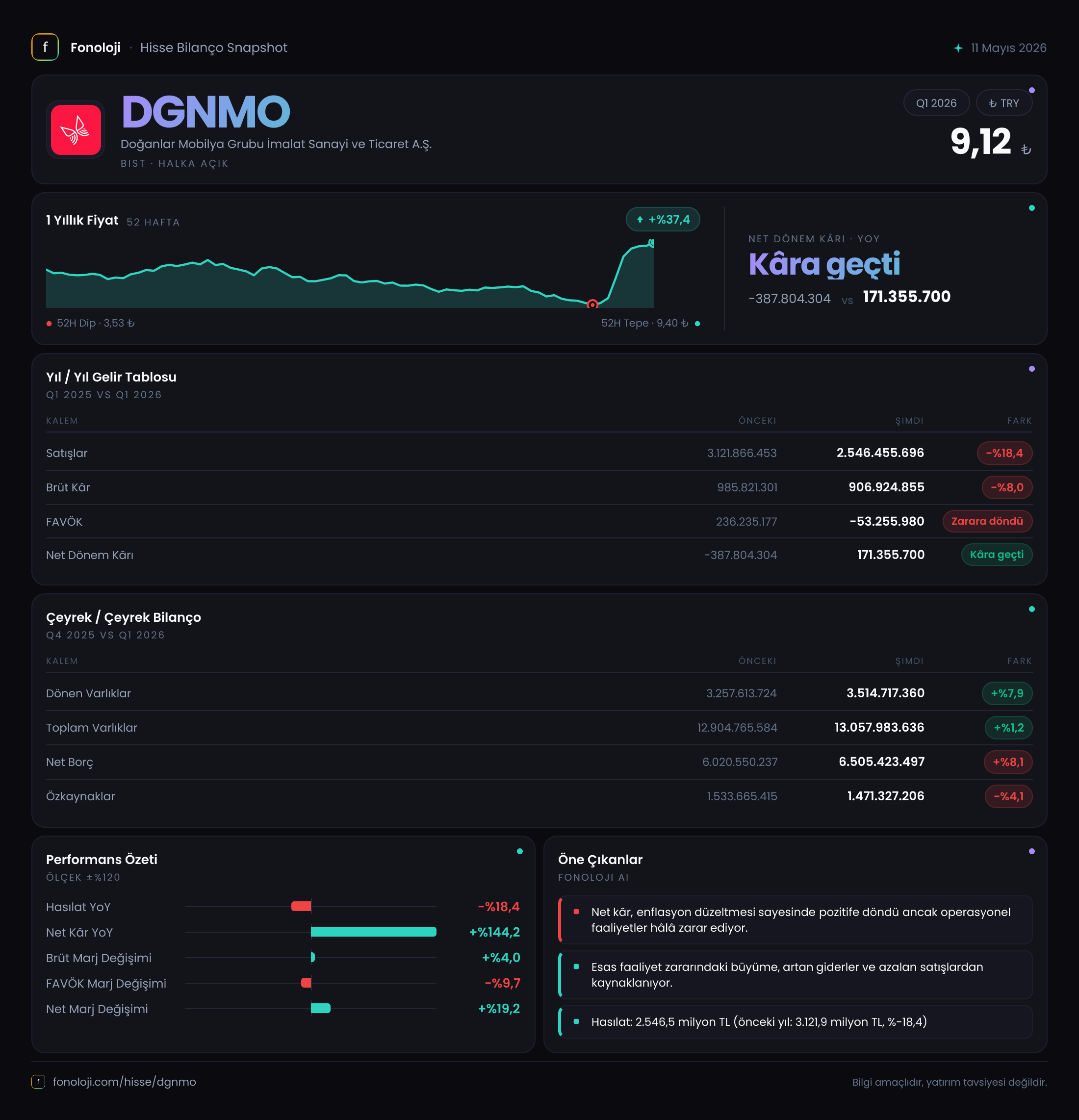The image size is (1079, 1120).
Task: Click the Özkaynaklar previous value 1.533.665.415
Action: tap(742, 796)
